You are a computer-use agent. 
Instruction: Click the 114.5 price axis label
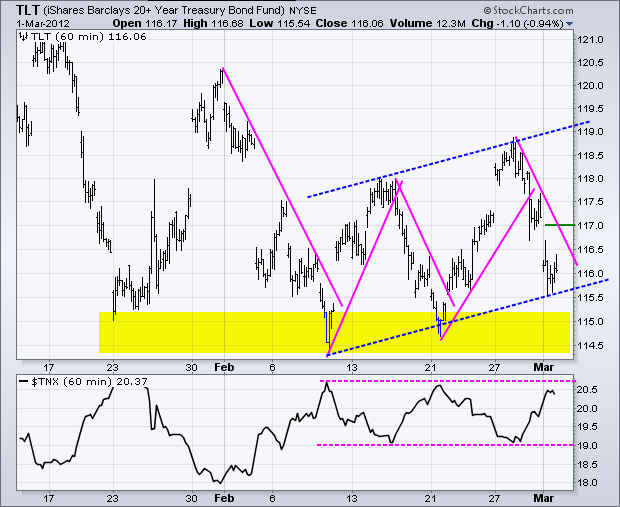click(590, 346)
